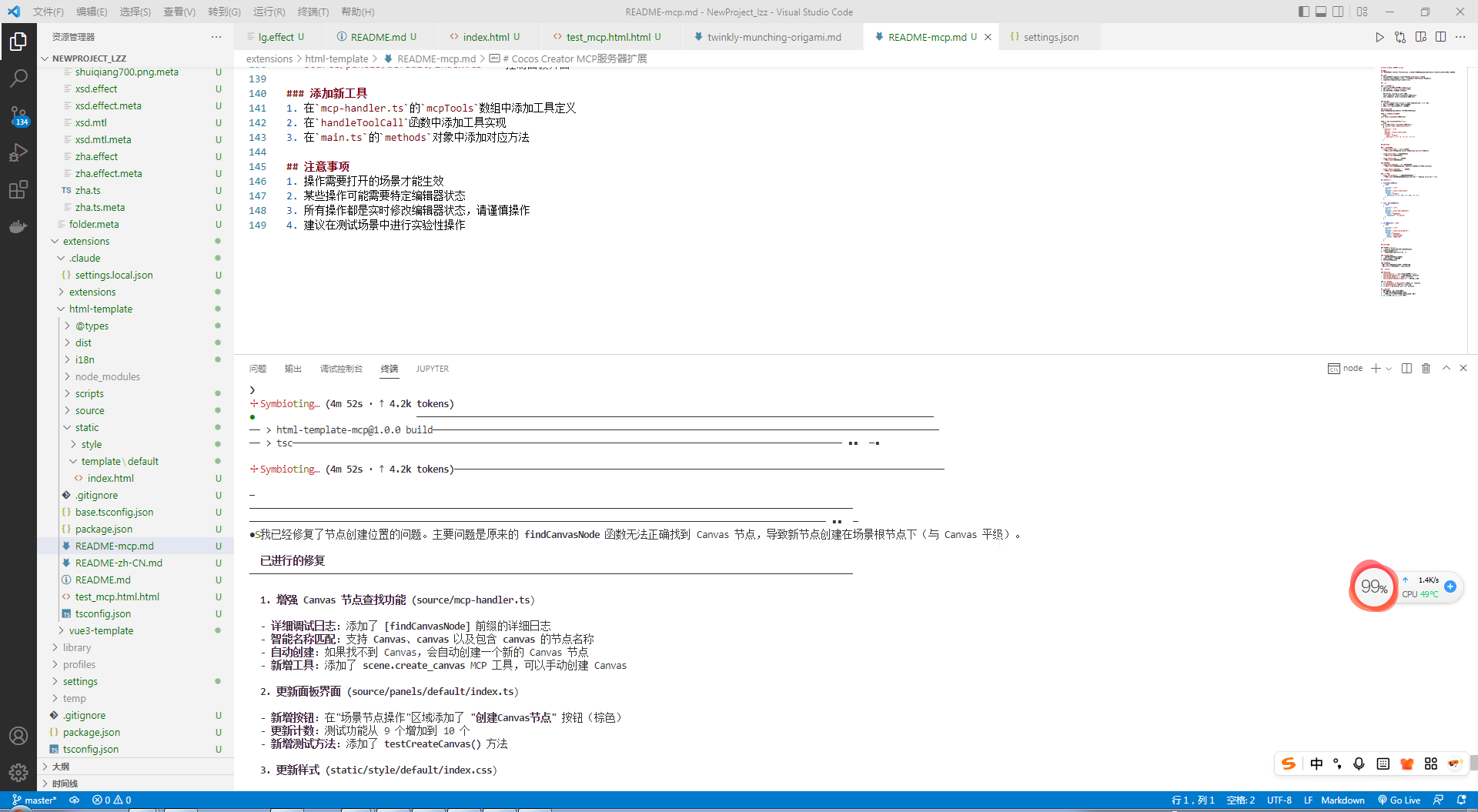Open the 运行(R) menu
The image size is (1478, 812).
pos(269,12)
